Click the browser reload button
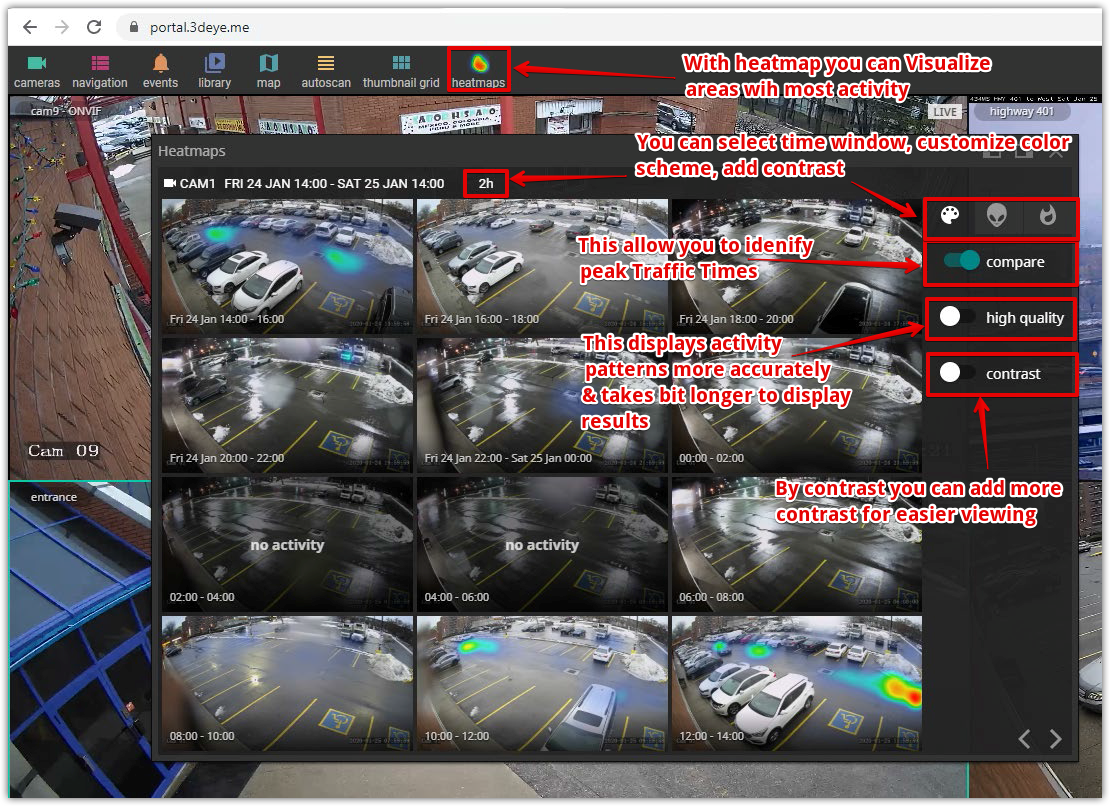Screen dimensions: 1110x806 coord(94,27)
